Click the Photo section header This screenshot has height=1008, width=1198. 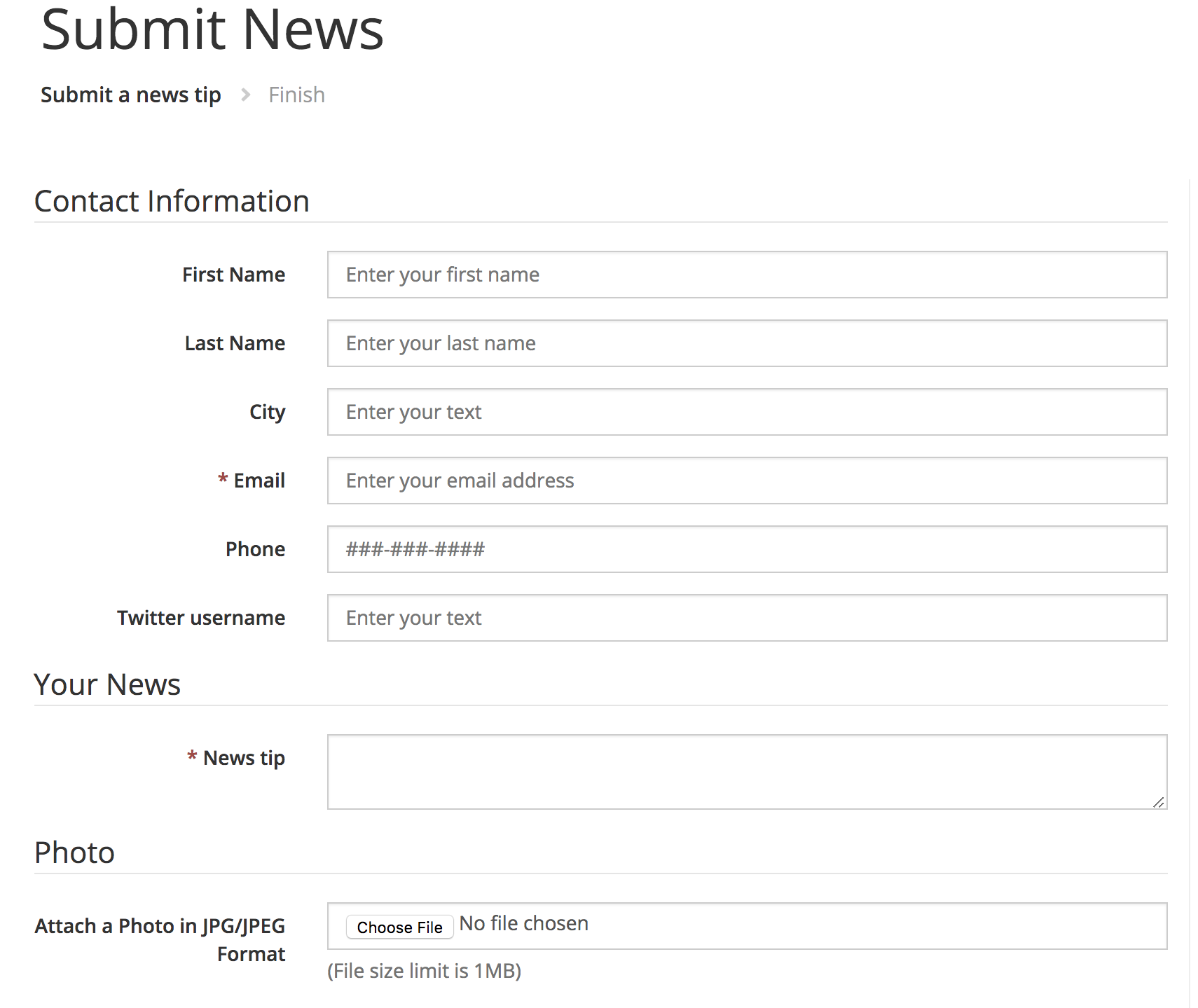click(74, 852)
